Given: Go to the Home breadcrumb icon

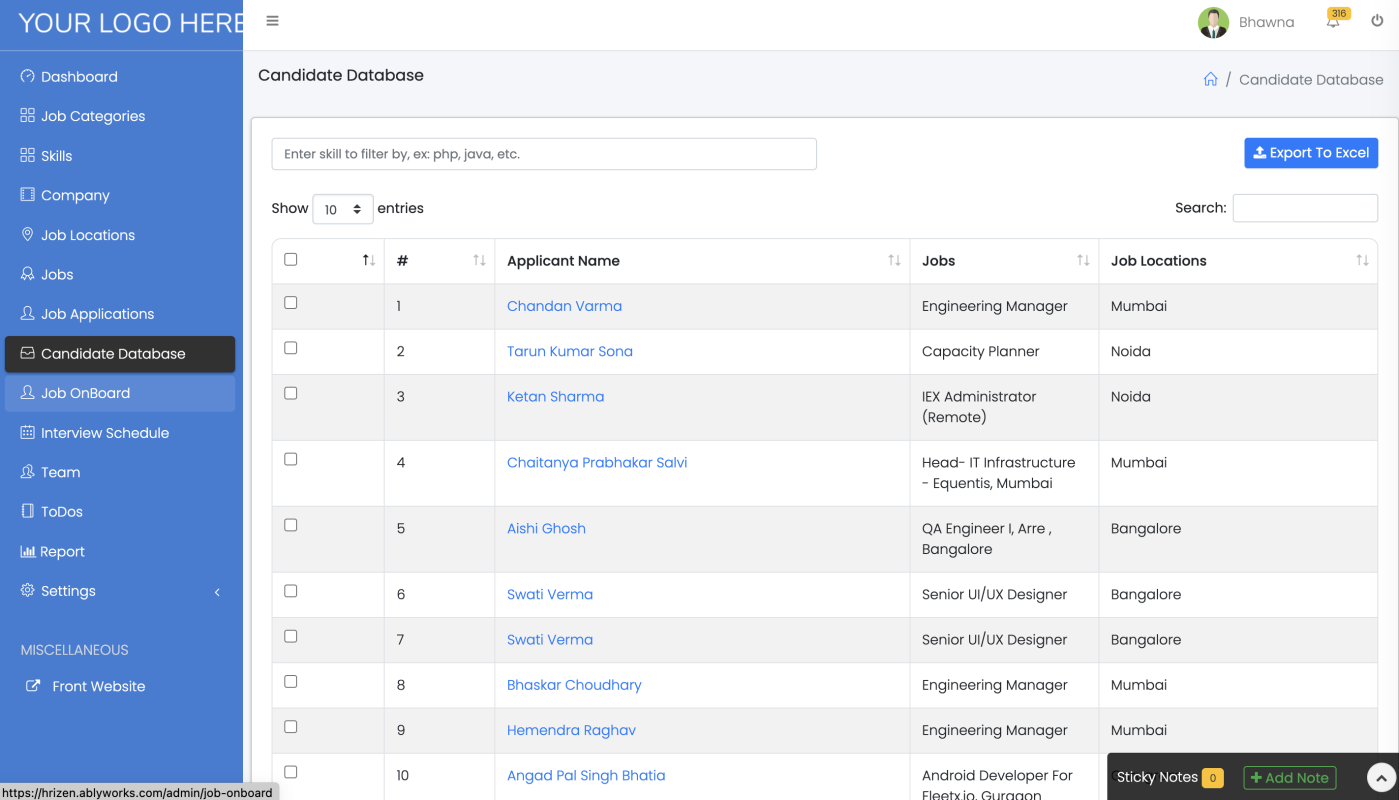Looking at the screenshot, I should [1210, 78].
